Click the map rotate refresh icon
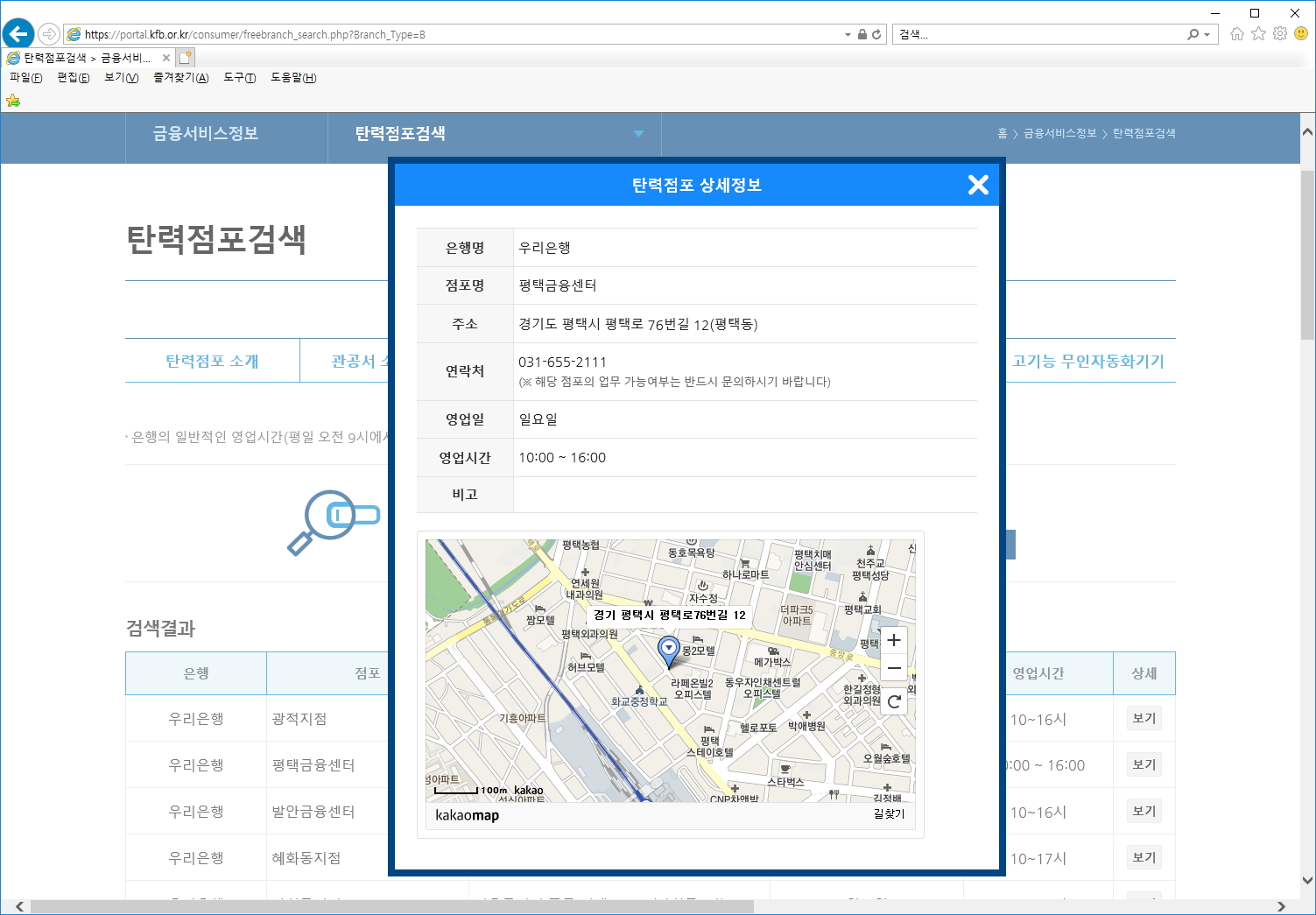Viewport: 1316px width, 915px height. [893, 700]
